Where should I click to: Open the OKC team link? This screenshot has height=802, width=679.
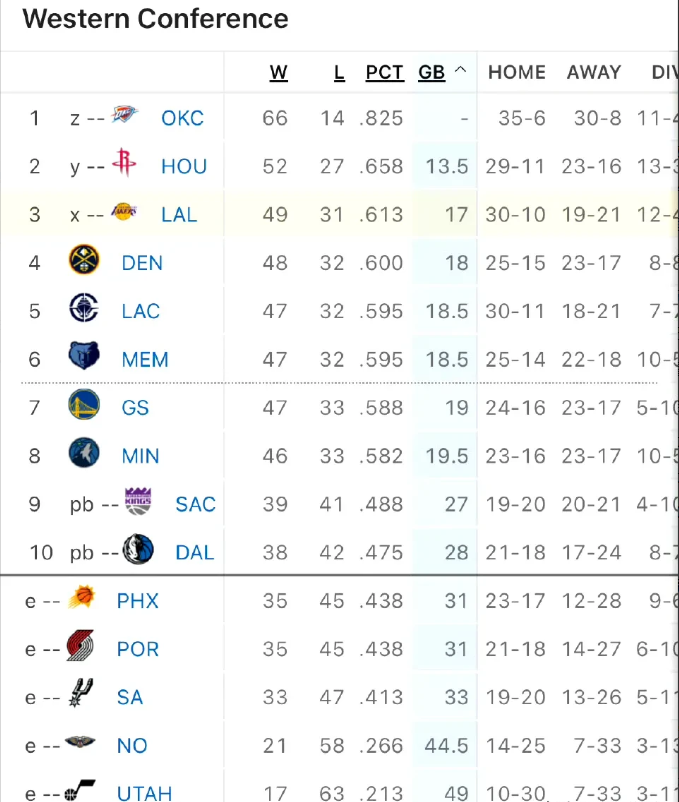coord(183,118)
